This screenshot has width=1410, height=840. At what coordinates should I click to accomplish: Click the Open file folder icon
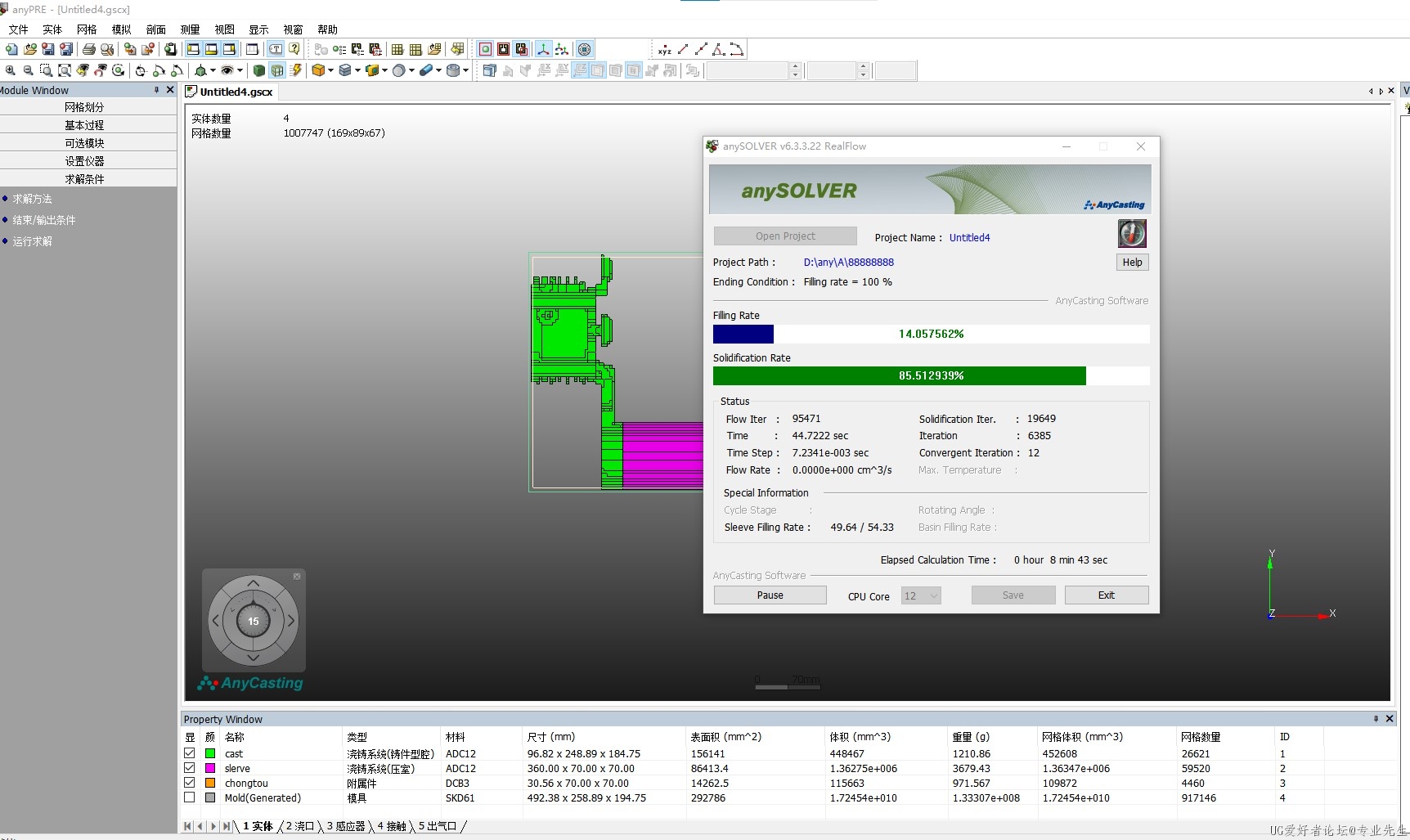click(30, 49)
